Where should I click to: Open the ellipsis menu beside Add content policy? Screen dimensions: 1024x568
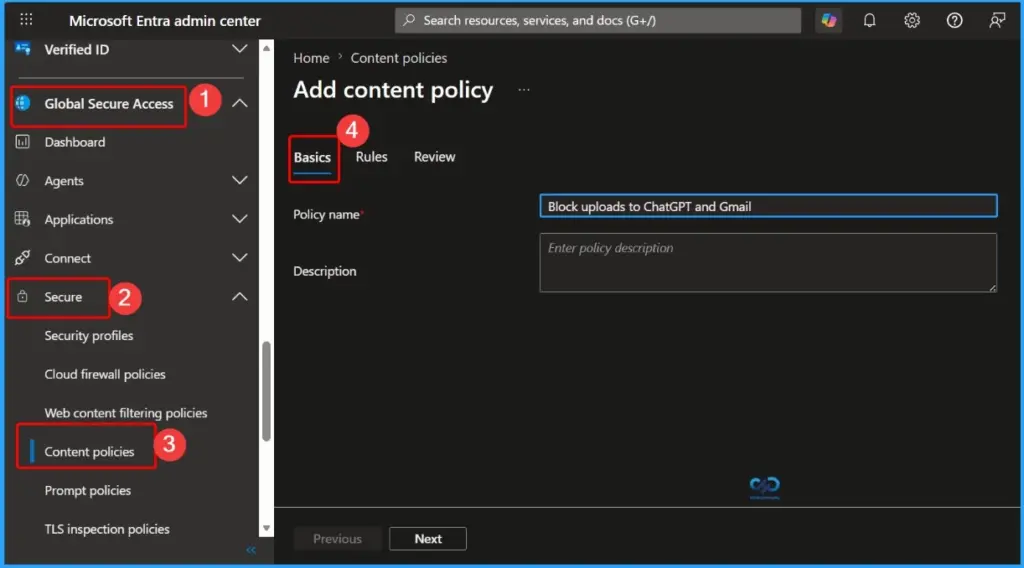click(524, 89)
